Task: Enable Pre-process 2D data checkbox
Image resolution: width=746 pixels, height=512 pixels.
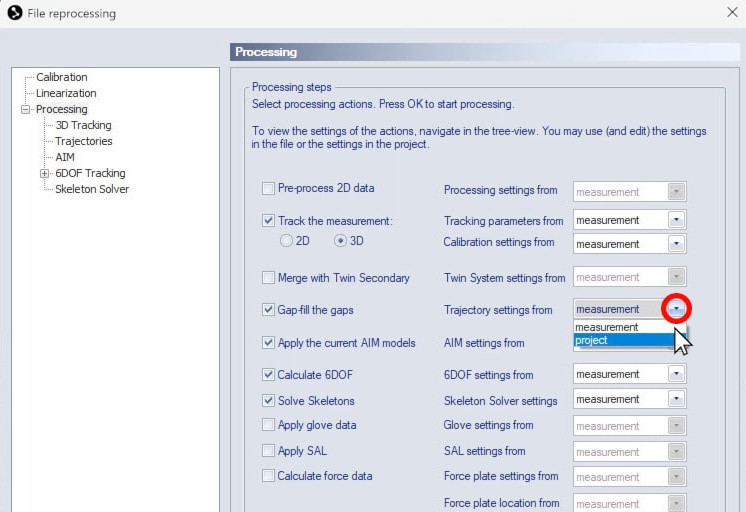Action: [x=268, y=188]
